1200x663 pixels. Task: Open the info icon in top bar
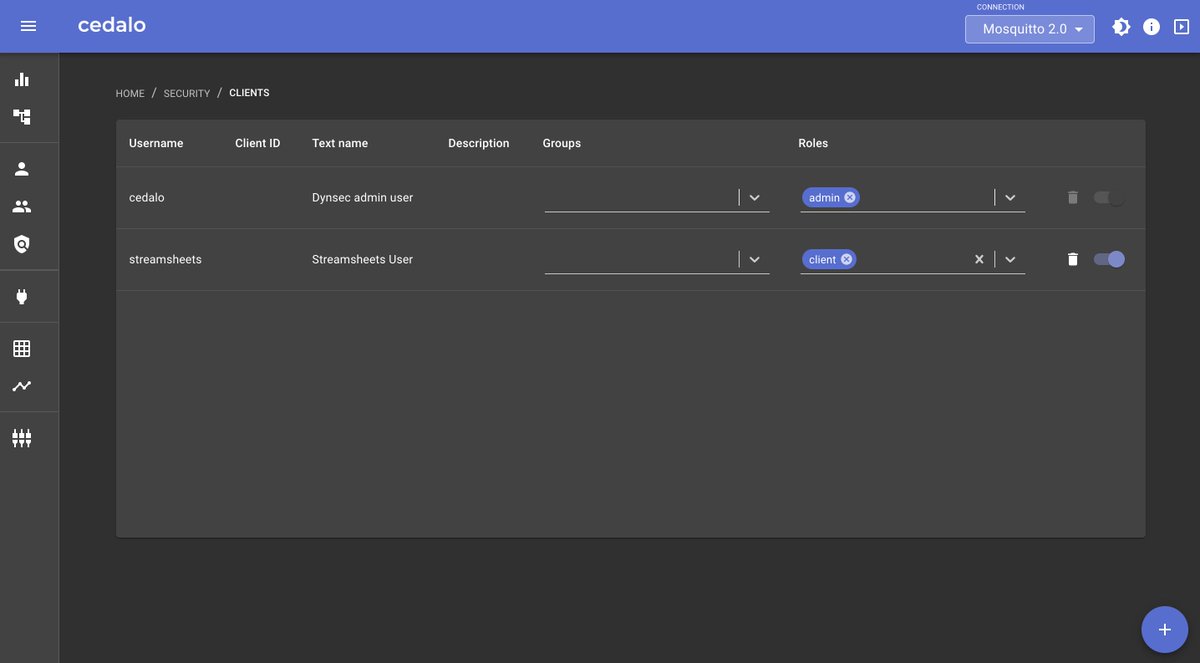tap(1152, 27)
